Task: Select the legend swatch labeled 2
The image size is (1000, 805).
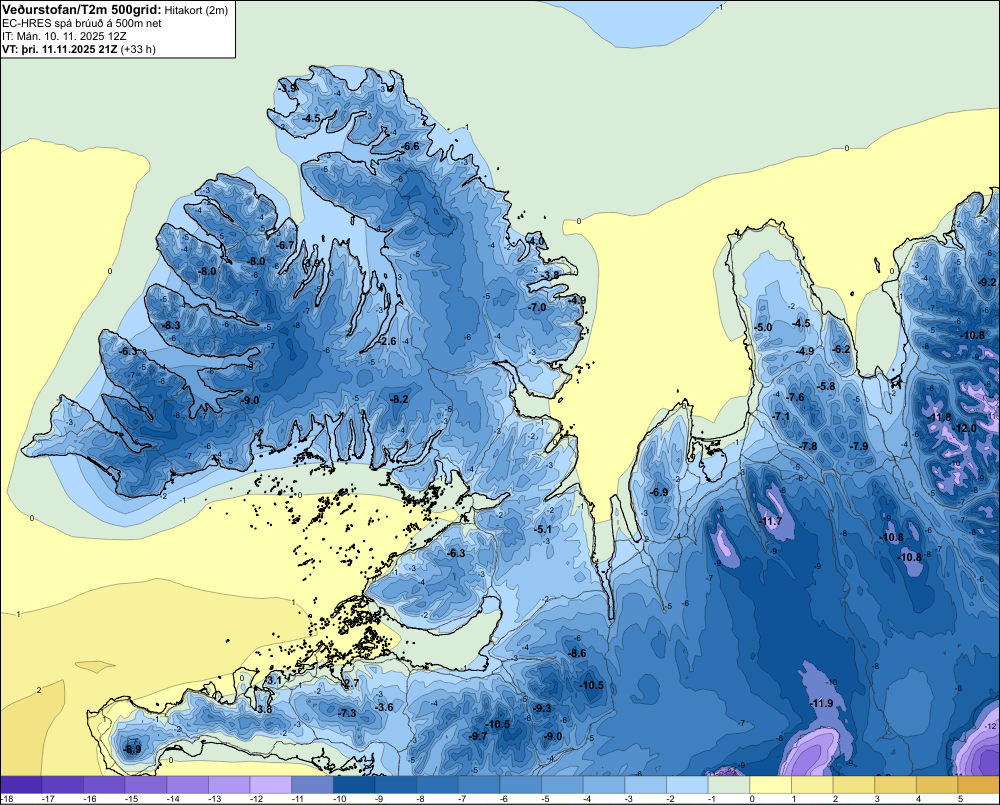Action: pos(854,785)
